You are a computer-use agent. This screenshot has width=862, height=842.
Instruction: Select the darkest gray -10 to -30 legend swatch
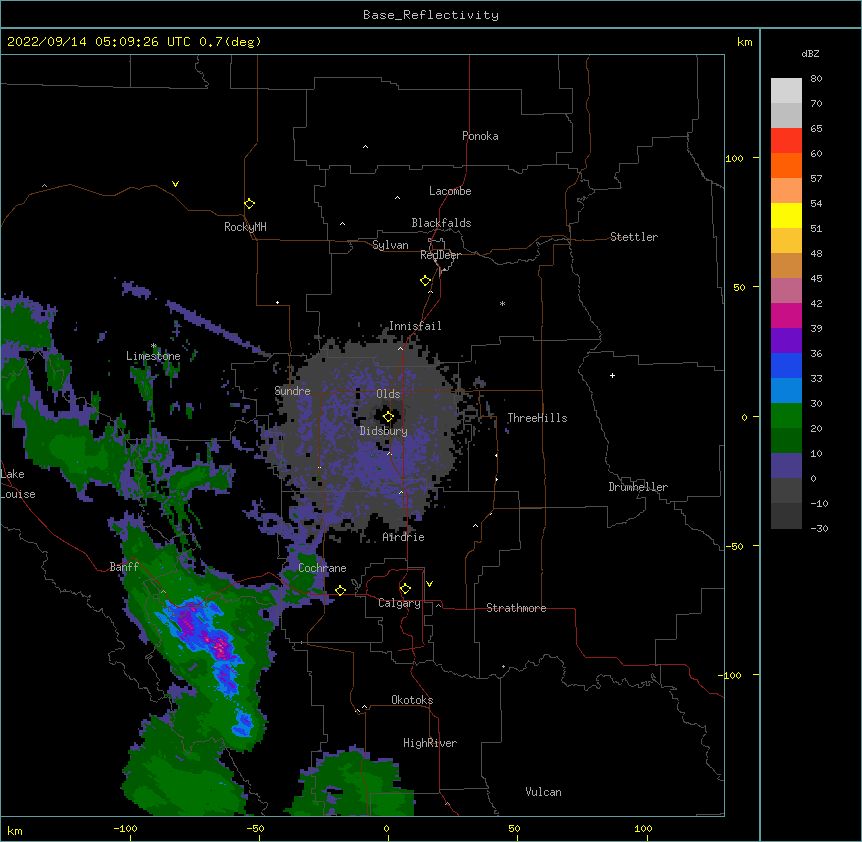786,516
